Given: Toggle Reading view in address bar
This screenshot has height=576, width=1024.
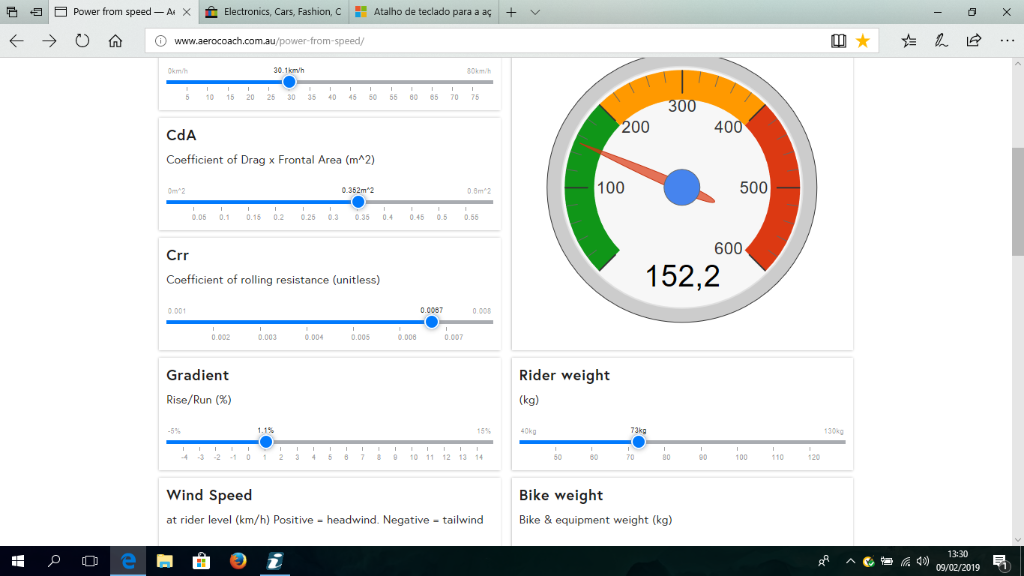Looking at the screenshot, I should pos(838,41).
